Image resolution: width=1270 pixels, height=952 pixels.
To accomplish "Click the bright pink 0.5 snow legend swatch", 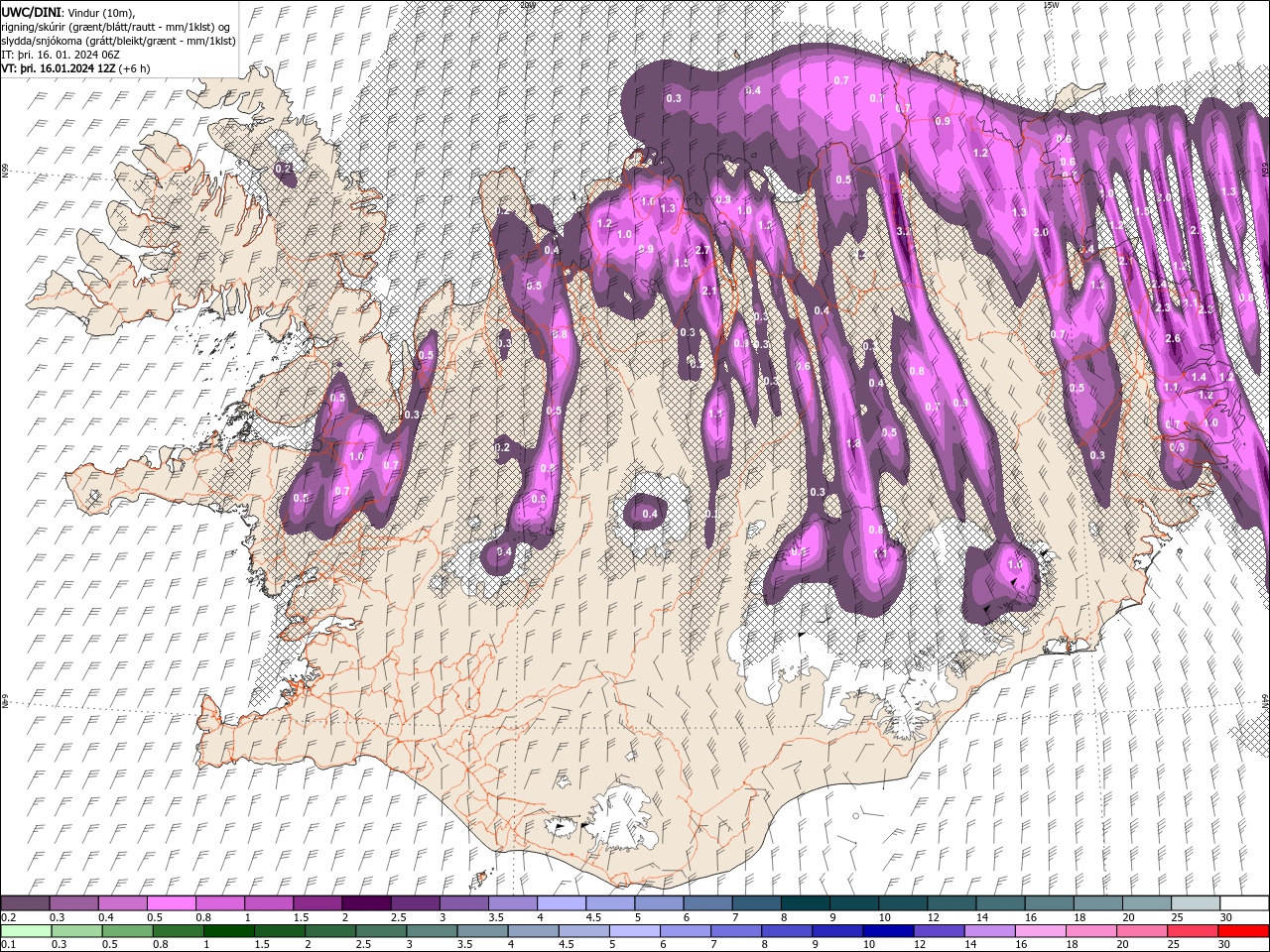I will [171, 903].
